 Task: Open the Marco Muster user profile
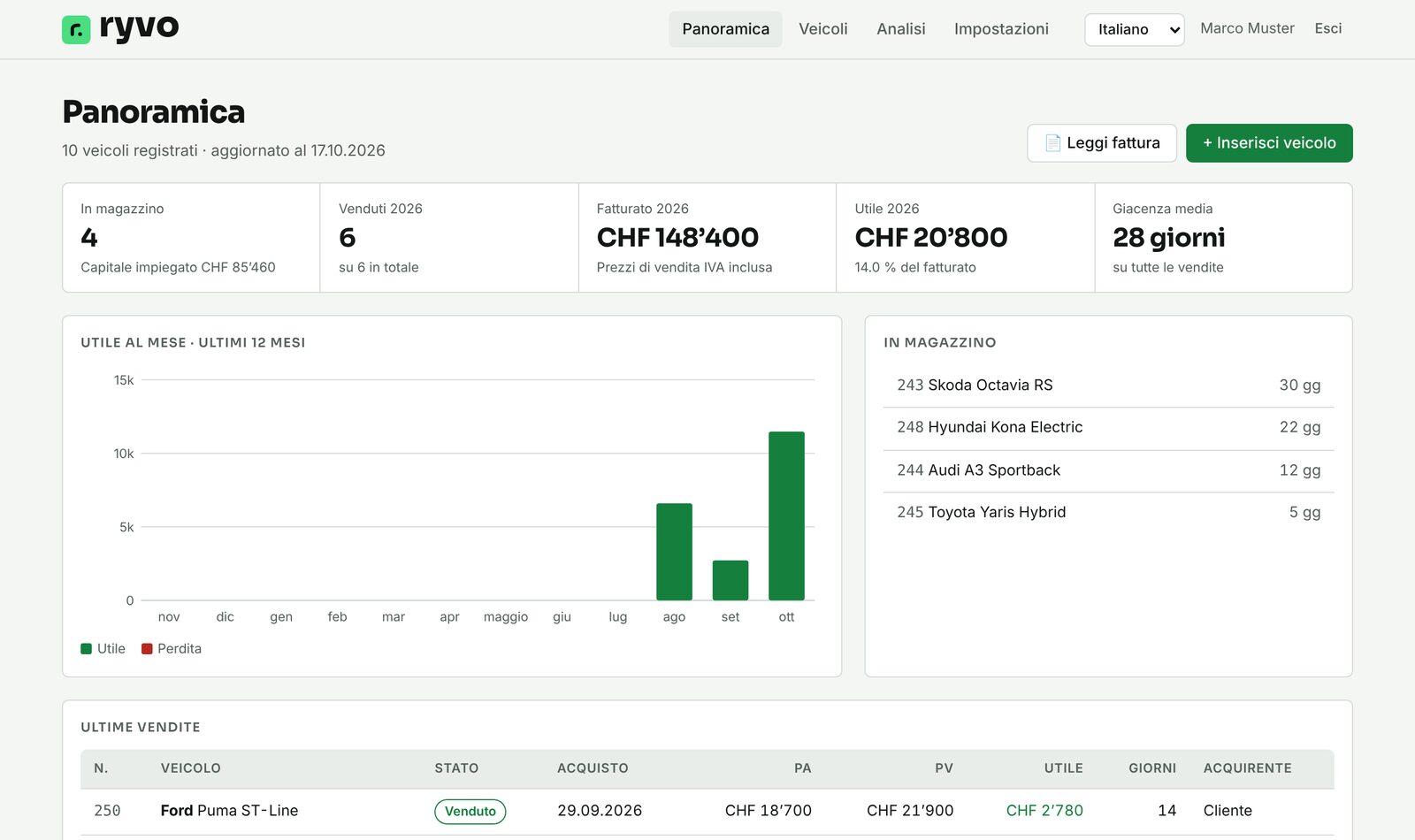(1247, 28)
